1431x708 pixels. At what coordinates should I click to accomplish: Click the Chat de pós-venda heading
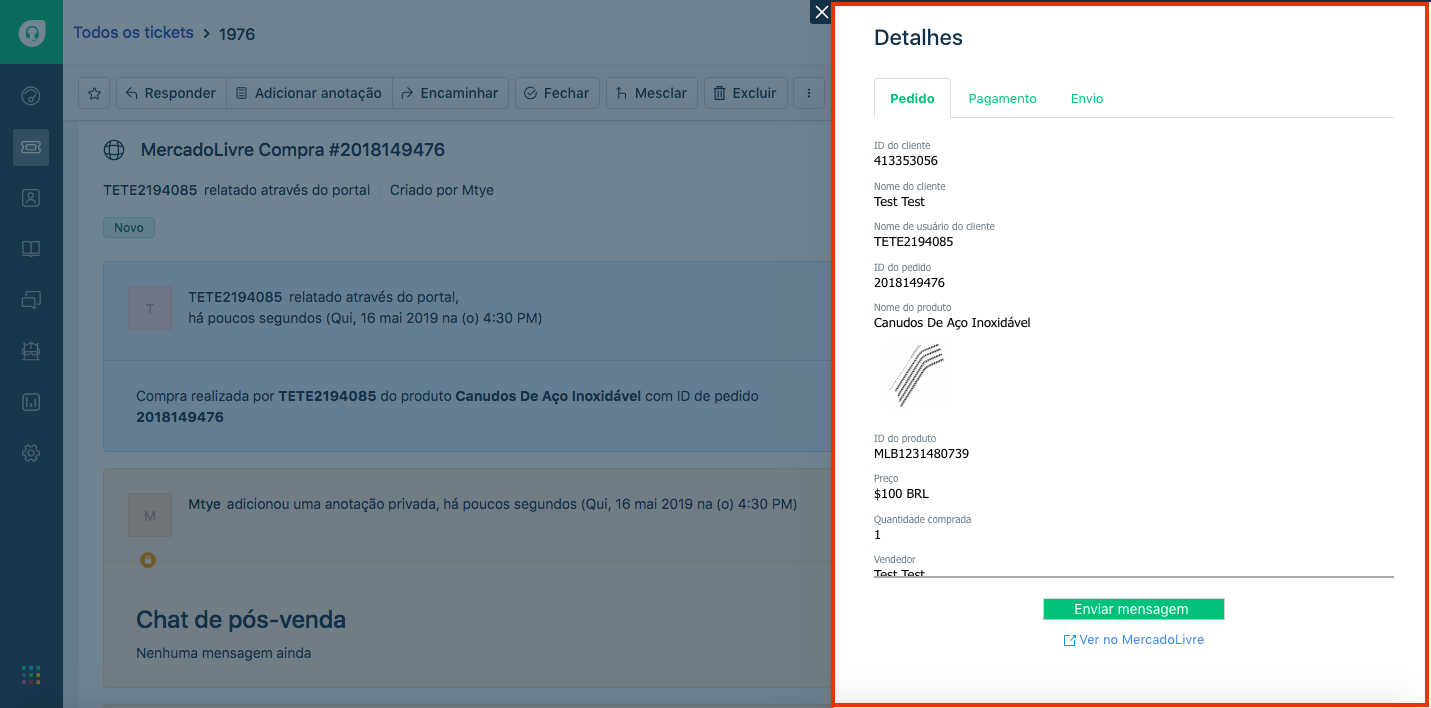click(241, 620)
